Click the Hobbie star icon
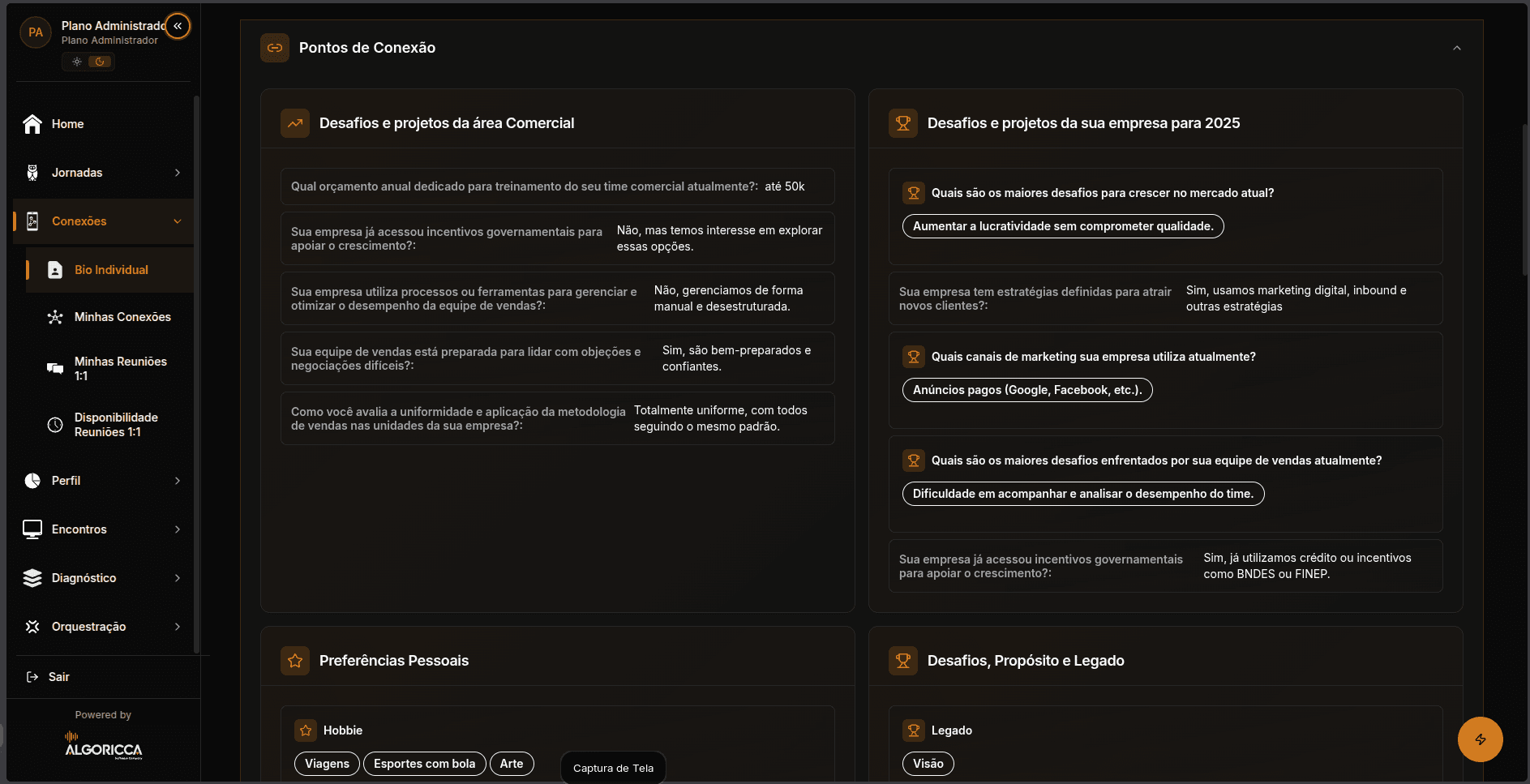The height and width of the screenshot is (784, 1530). [x=306, y=730]
